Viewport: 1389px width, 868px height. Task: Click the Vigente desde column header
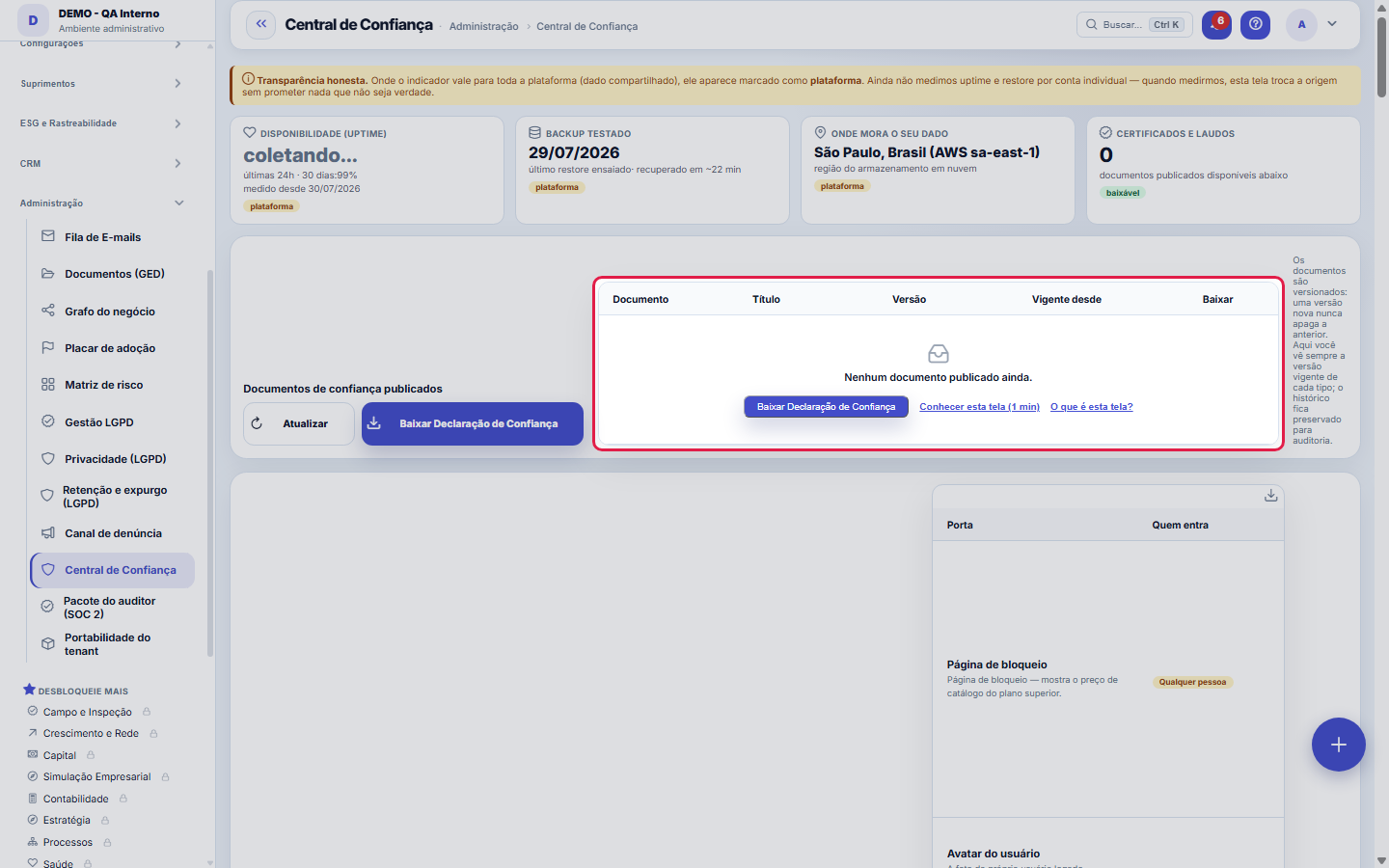pyautogui.click(x=1066, y=299)
